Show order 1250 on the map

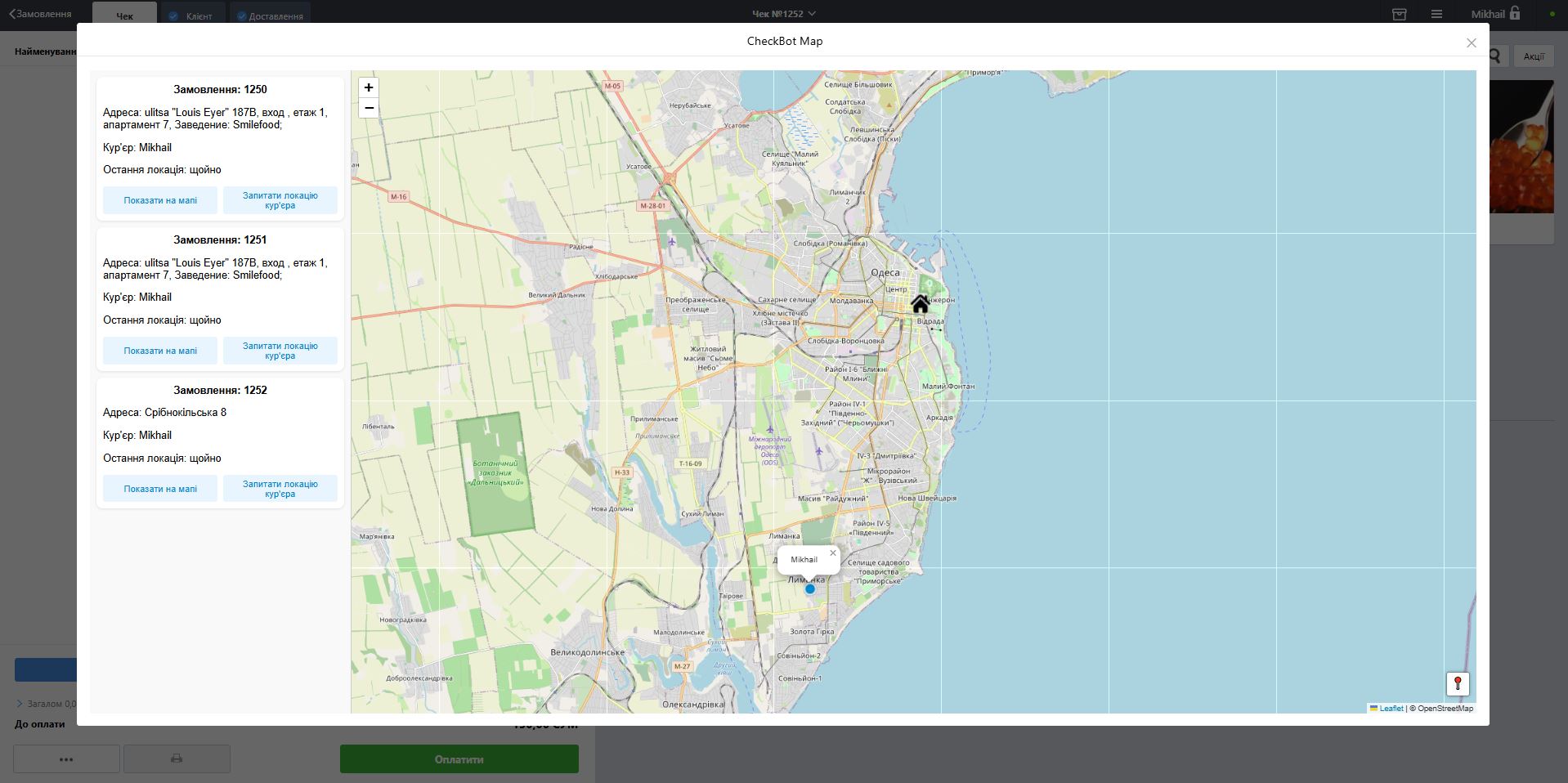[160, 200]
